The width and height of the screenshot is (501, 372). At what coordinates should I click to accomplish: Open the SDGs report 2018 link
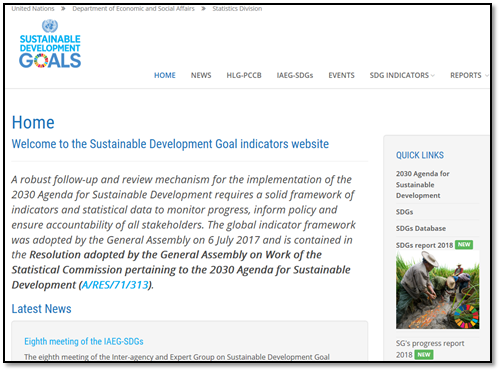coord(424,245)
